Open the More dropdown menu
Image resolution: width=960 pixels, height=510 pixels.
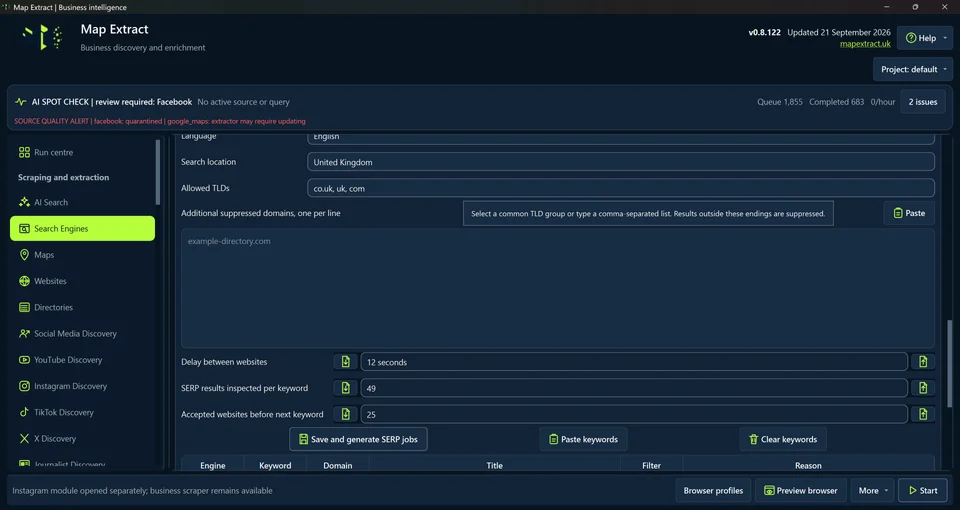[872, 490]
